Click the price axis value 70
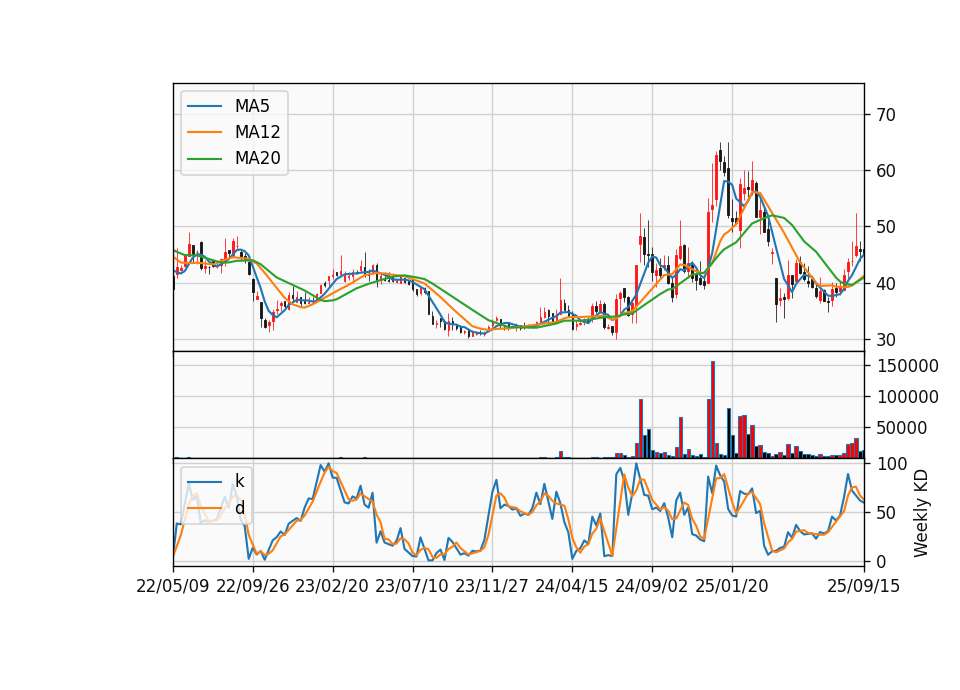Image resolution: width=960 pixels, height=690 pixels. (x=886, y=114)
